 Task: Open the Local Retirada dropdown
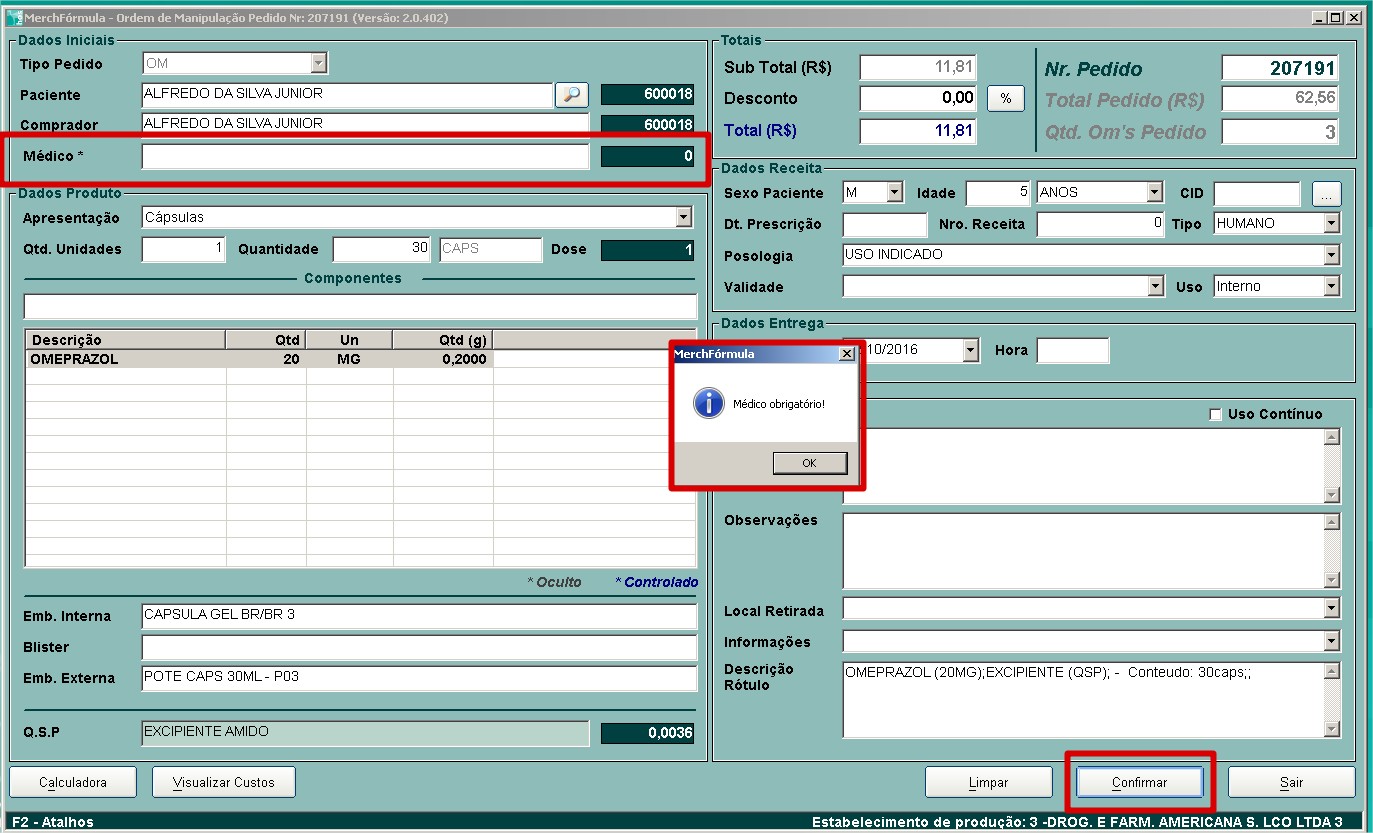tap(1331, 609)
